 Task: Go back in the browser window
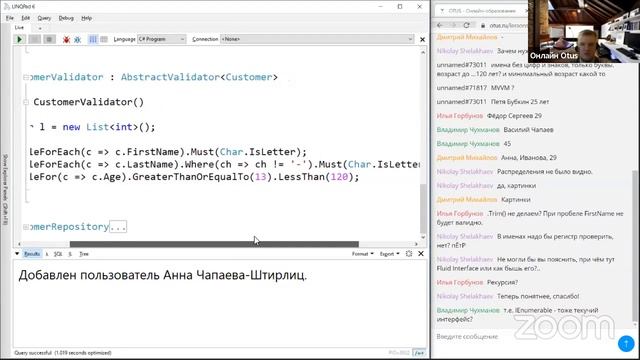440,25
